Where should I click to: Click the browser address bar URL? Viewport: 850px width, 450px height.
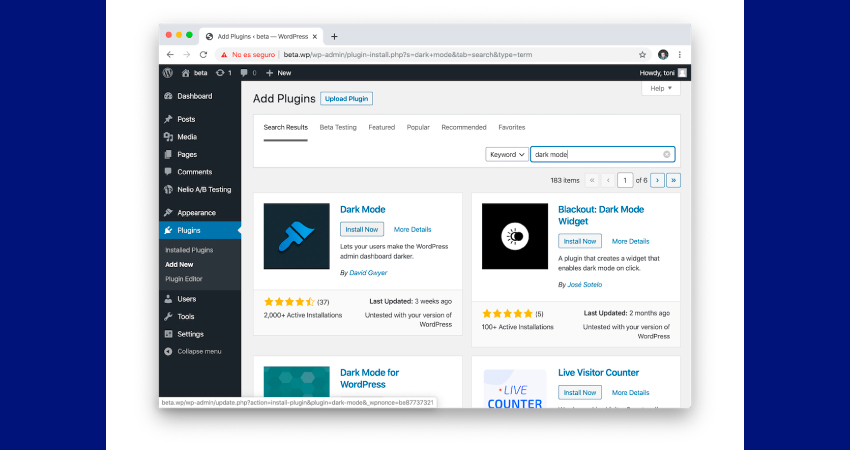pyautogui.click(x=408, y=55)
